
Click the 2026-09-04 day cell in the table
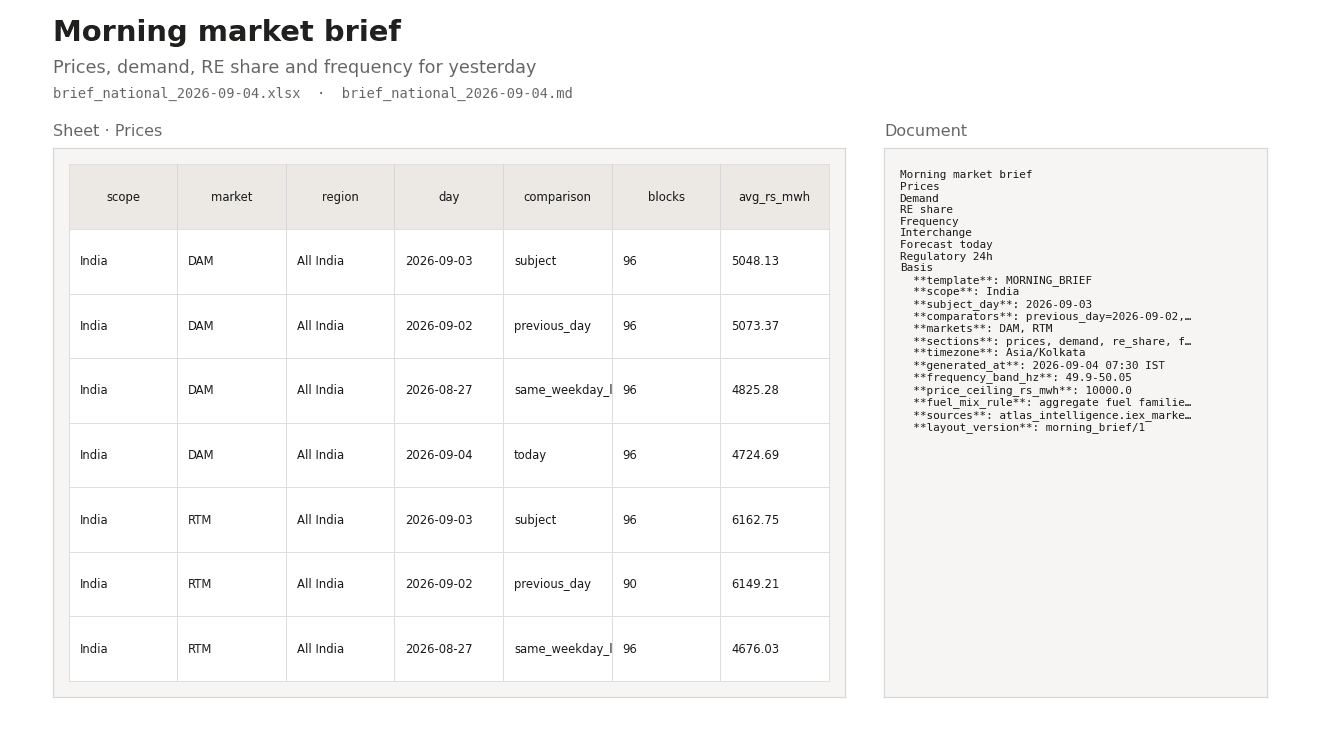pyautogui.click(x=449, y=455)
